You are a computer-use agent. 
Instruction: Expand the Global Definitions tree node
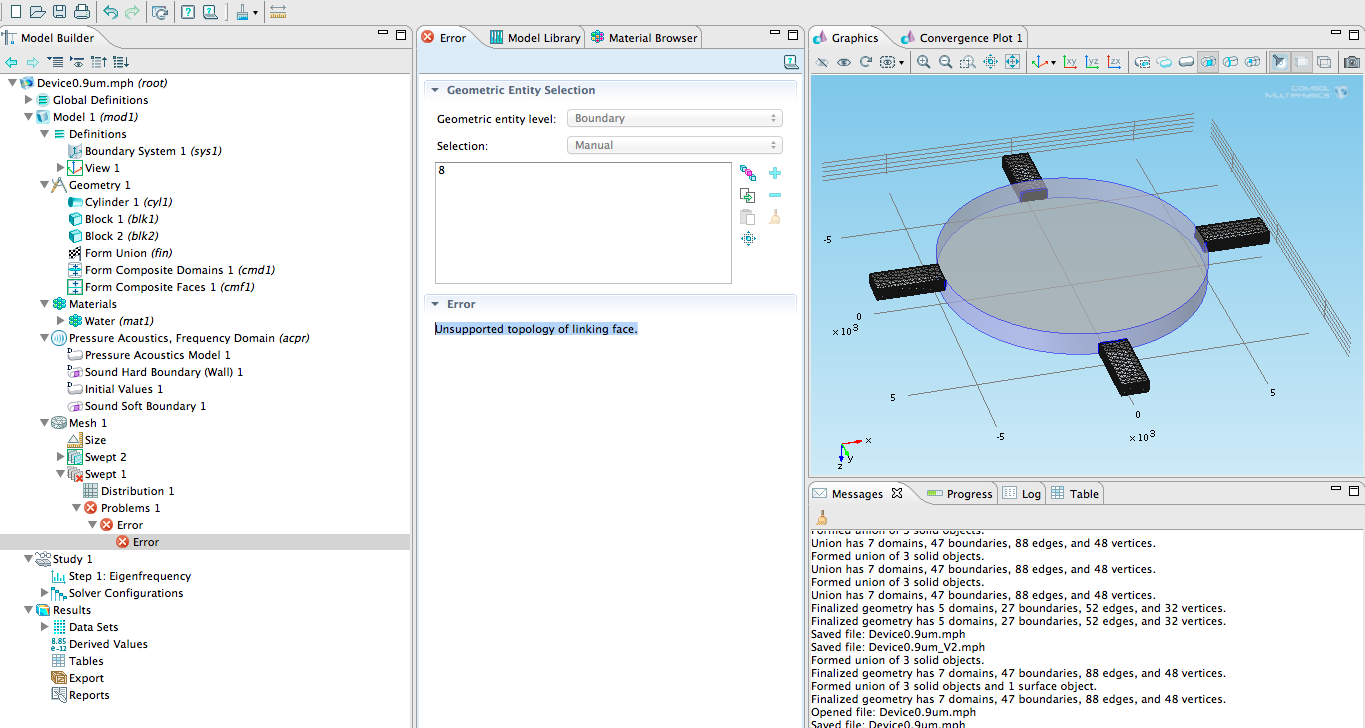point(29,100)
